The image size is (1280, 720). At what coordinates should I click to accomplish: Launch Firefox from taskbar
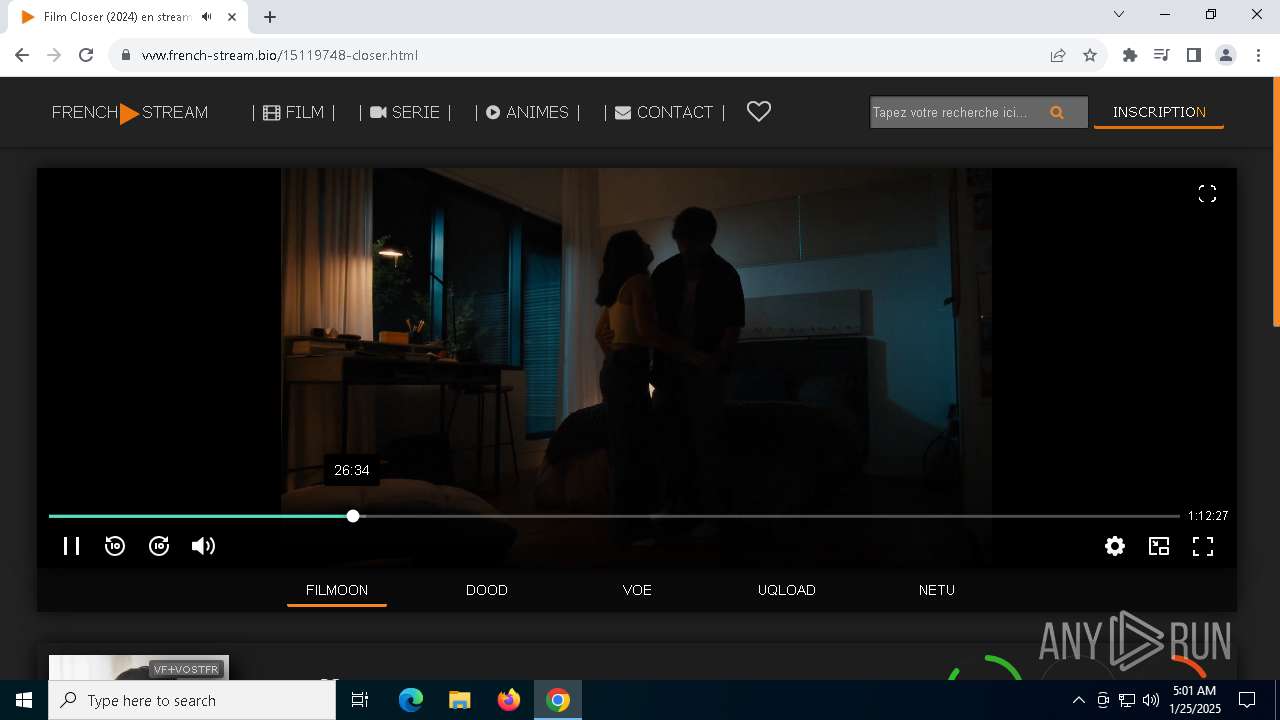tap(509, 700)
